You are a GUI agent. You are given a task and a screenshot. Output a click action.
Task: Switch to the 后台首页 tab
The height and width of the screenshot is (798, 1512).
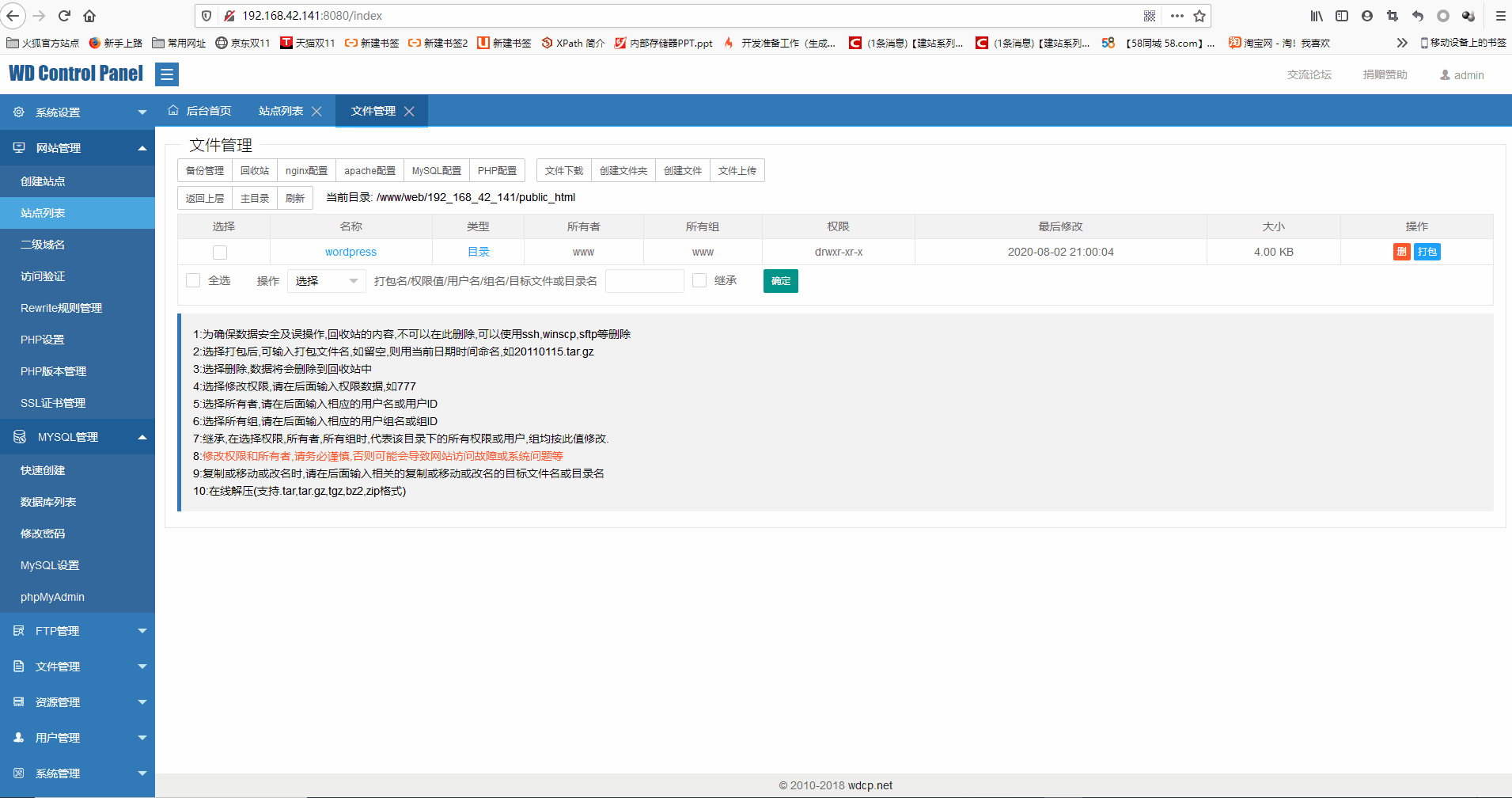(x=199, y=111)
